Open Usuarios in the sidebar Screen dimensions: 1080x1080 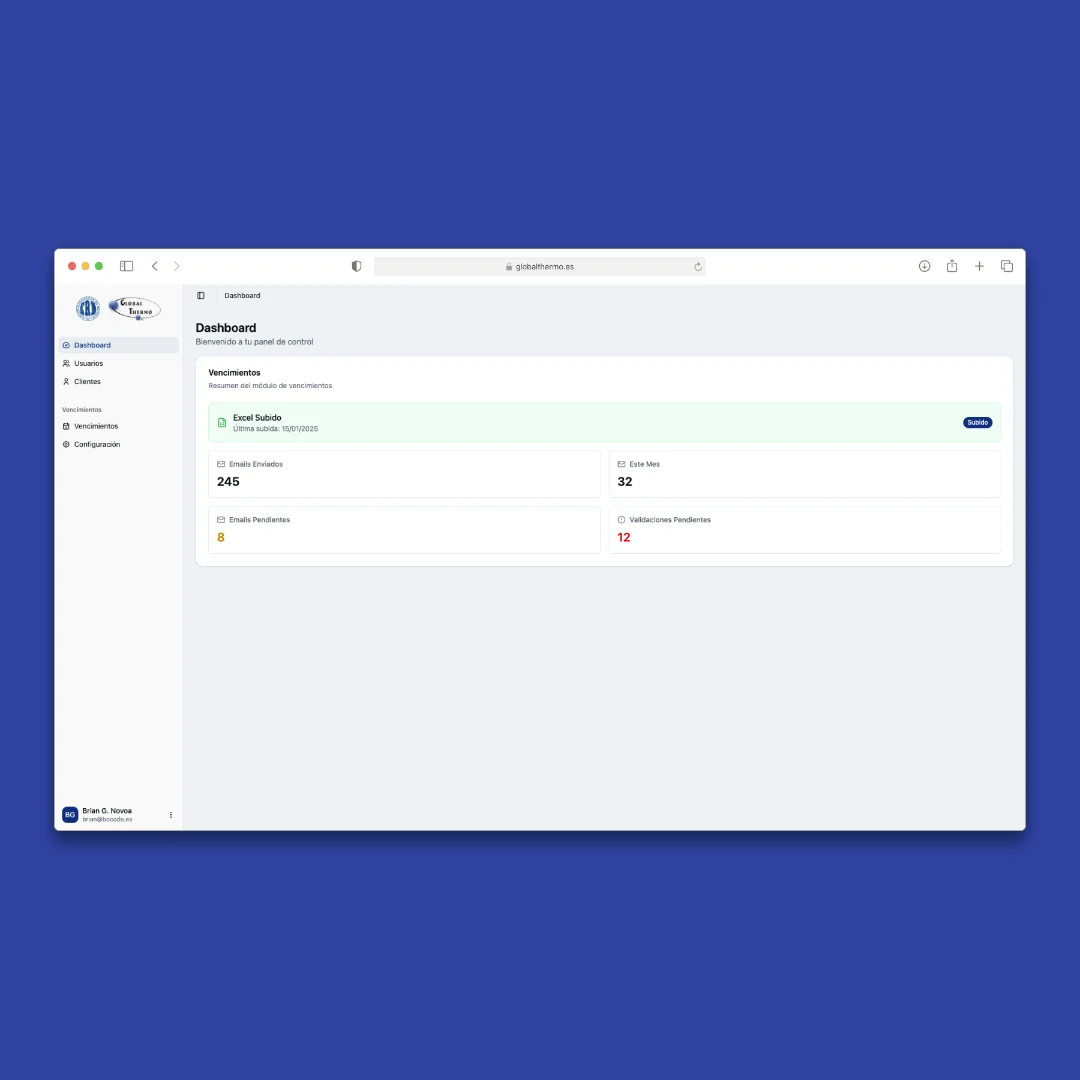pos(119,363)
